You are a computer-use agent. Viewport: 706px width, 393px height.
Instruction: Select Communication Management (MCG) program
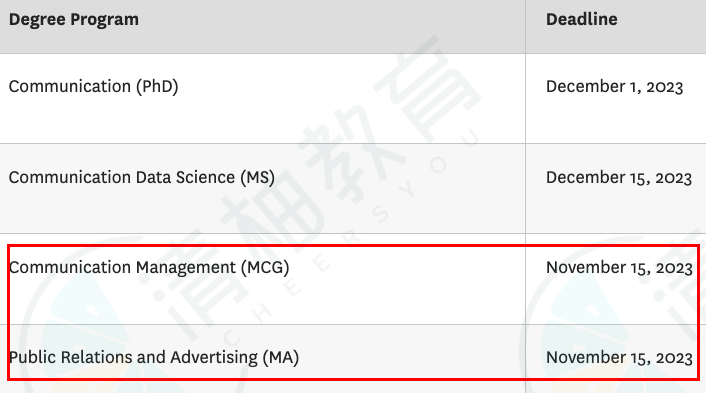pyautogui.click(x=149, y=267)
